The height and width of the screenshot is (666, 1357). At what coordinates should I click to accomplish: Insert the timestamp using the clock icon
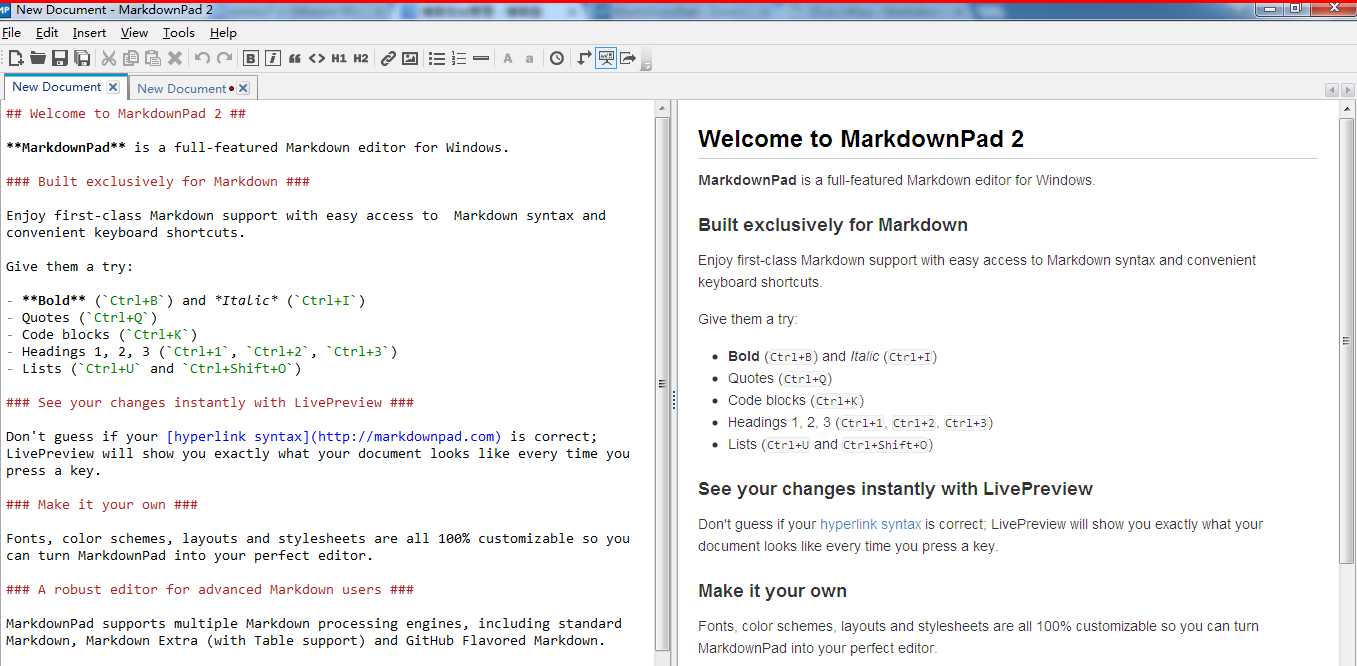557,58
